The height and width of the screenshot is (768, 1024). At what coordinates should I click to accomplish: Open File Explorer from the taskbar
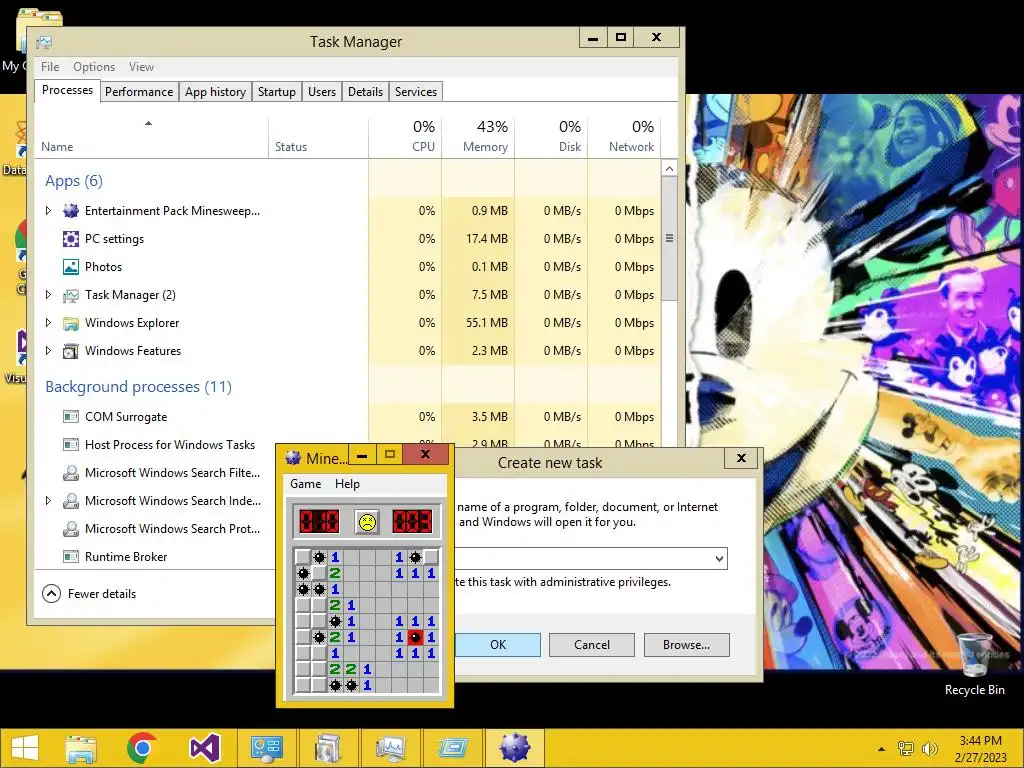click(80, 747)
